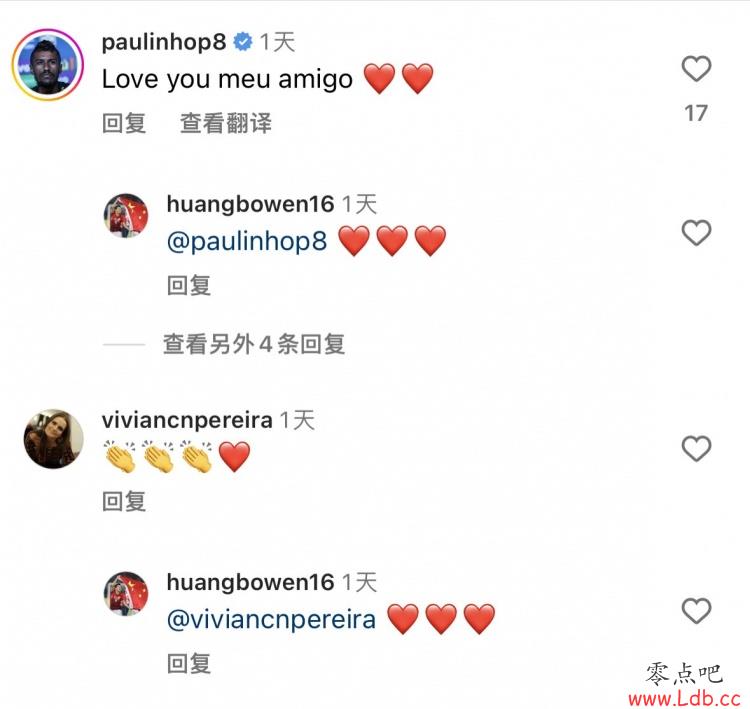Like huangbowen16's reply to paulinhop8

point(696,233)
